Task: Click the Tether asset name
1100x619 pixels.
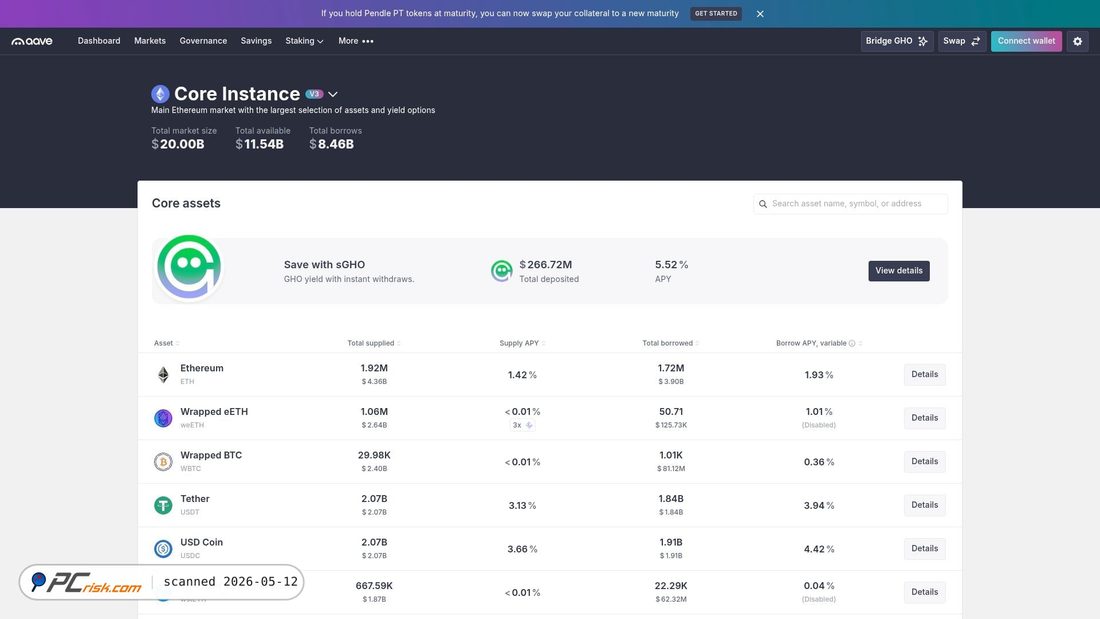Action: (x=194, y=499)
